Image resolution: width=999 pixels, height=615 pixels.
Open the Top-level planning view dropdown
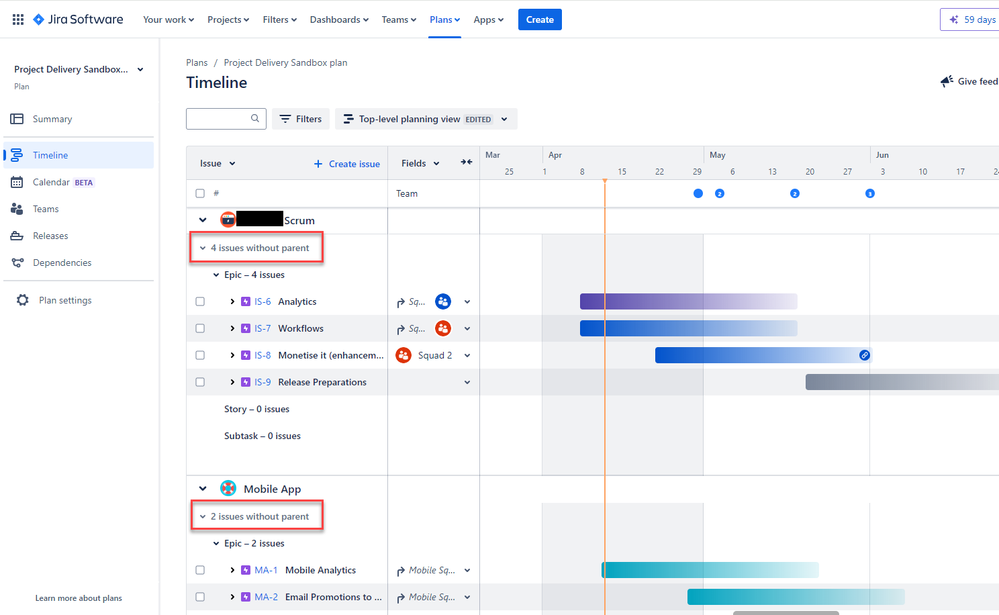(426, 119)
